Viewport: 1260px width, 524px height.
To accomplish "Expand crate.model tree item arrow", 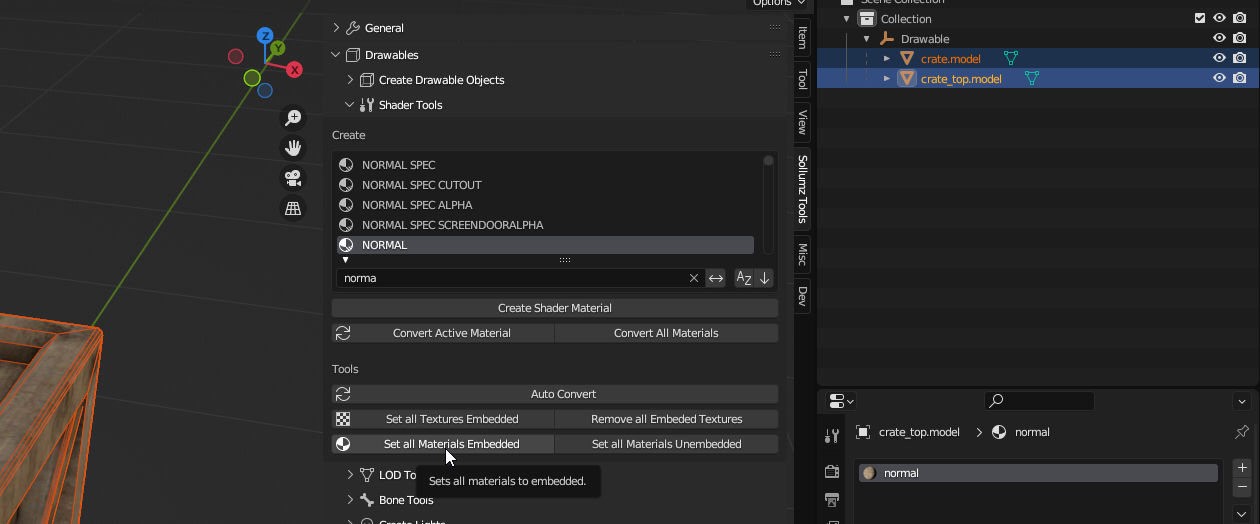I will click(x=886, y=58).
